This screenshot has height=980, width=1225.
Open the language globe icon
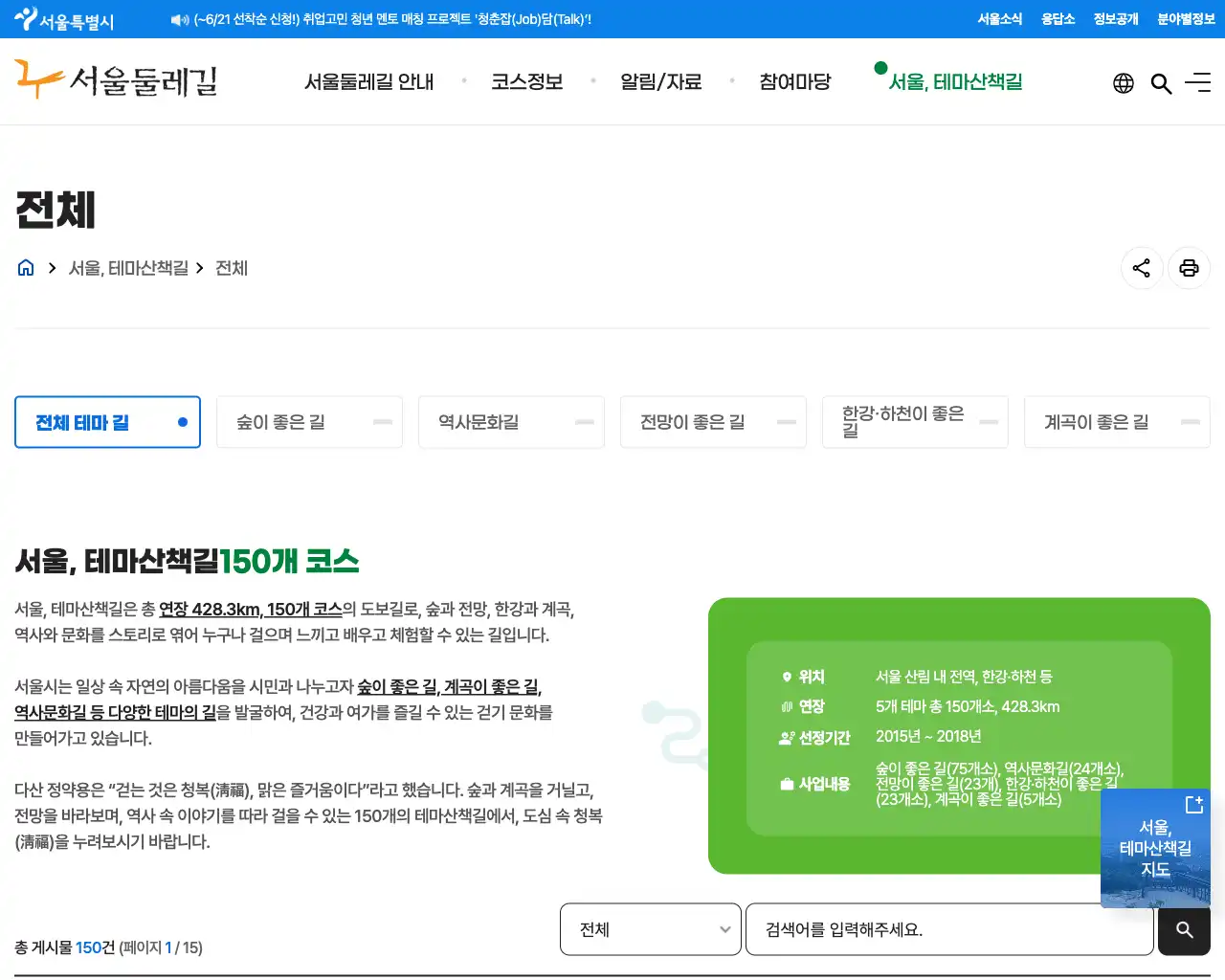tap(1124, 83)
